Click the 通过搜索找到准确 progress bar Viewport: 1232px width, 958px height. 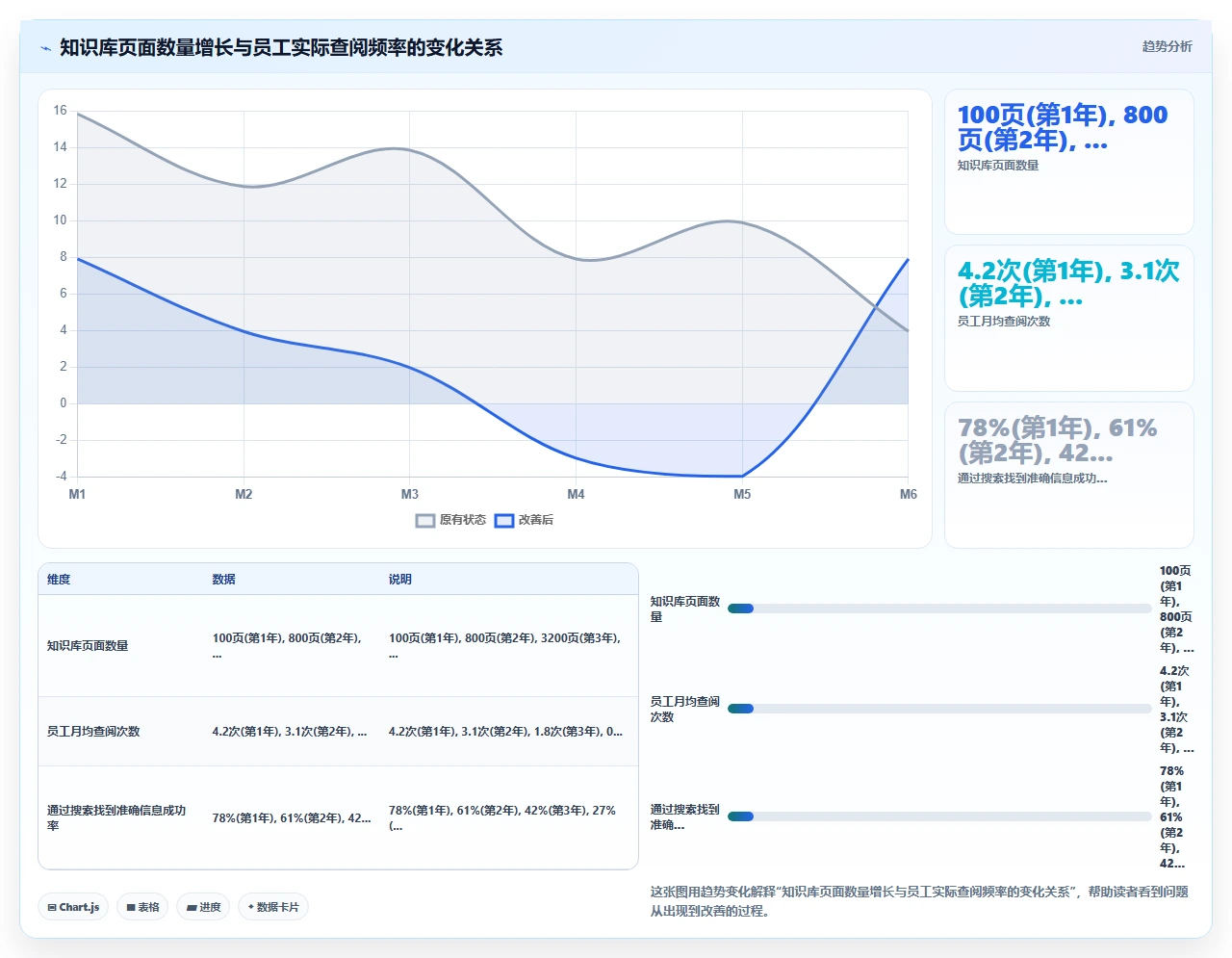click(x=939, y=816)
